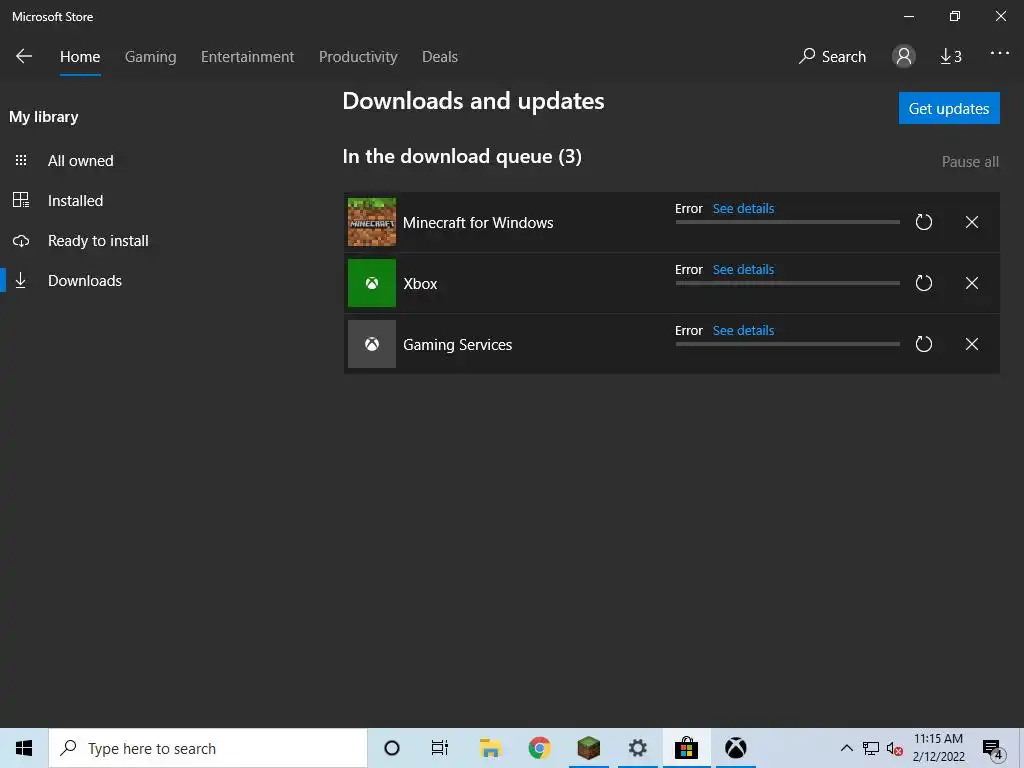The image size is (1024, 768).
Task: Click Microsoft Store taskbar icon
Action: click(686, 748)
